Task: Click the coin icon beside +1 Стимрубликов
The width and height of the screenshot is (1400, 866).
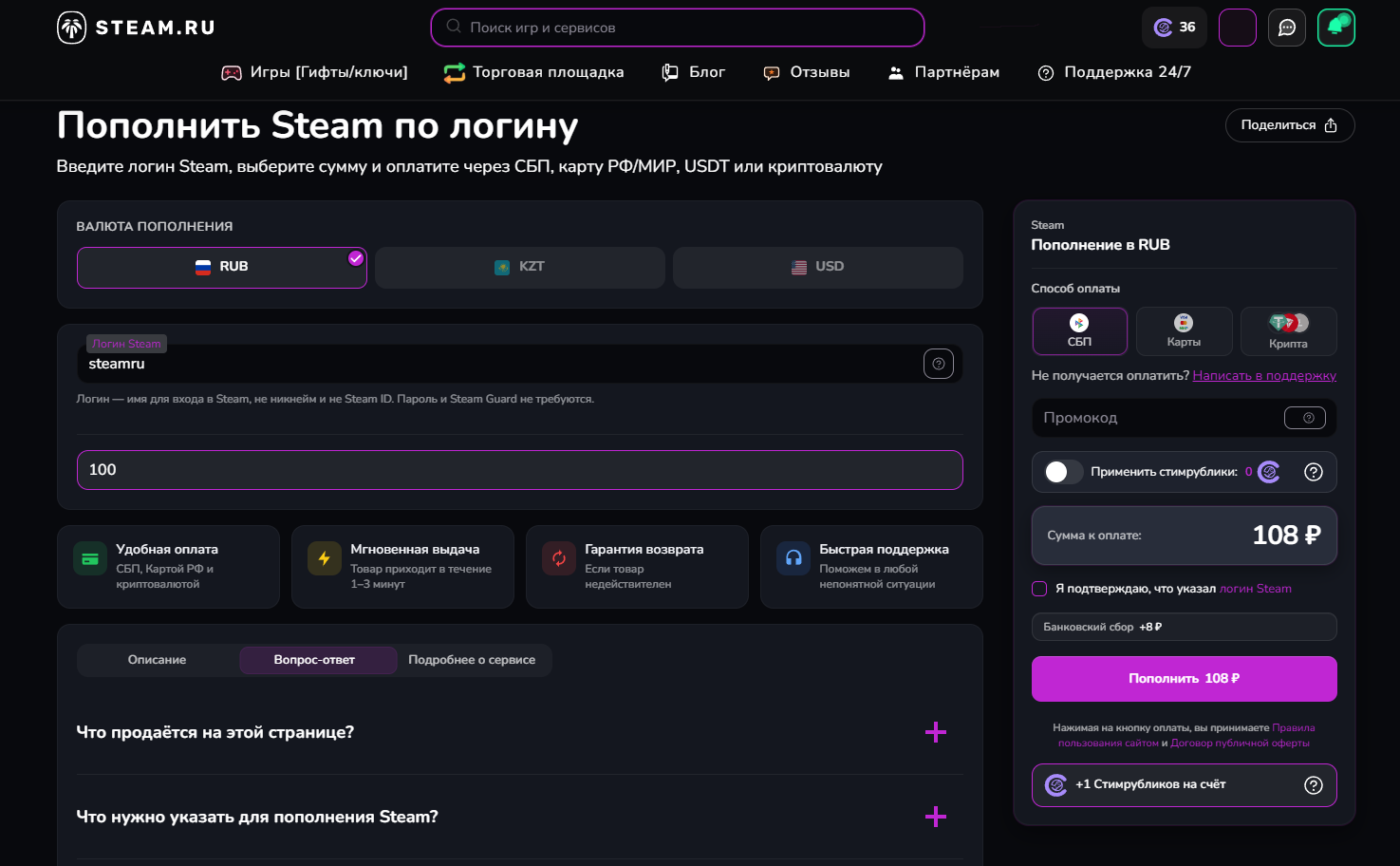Action: [1056, 785]
